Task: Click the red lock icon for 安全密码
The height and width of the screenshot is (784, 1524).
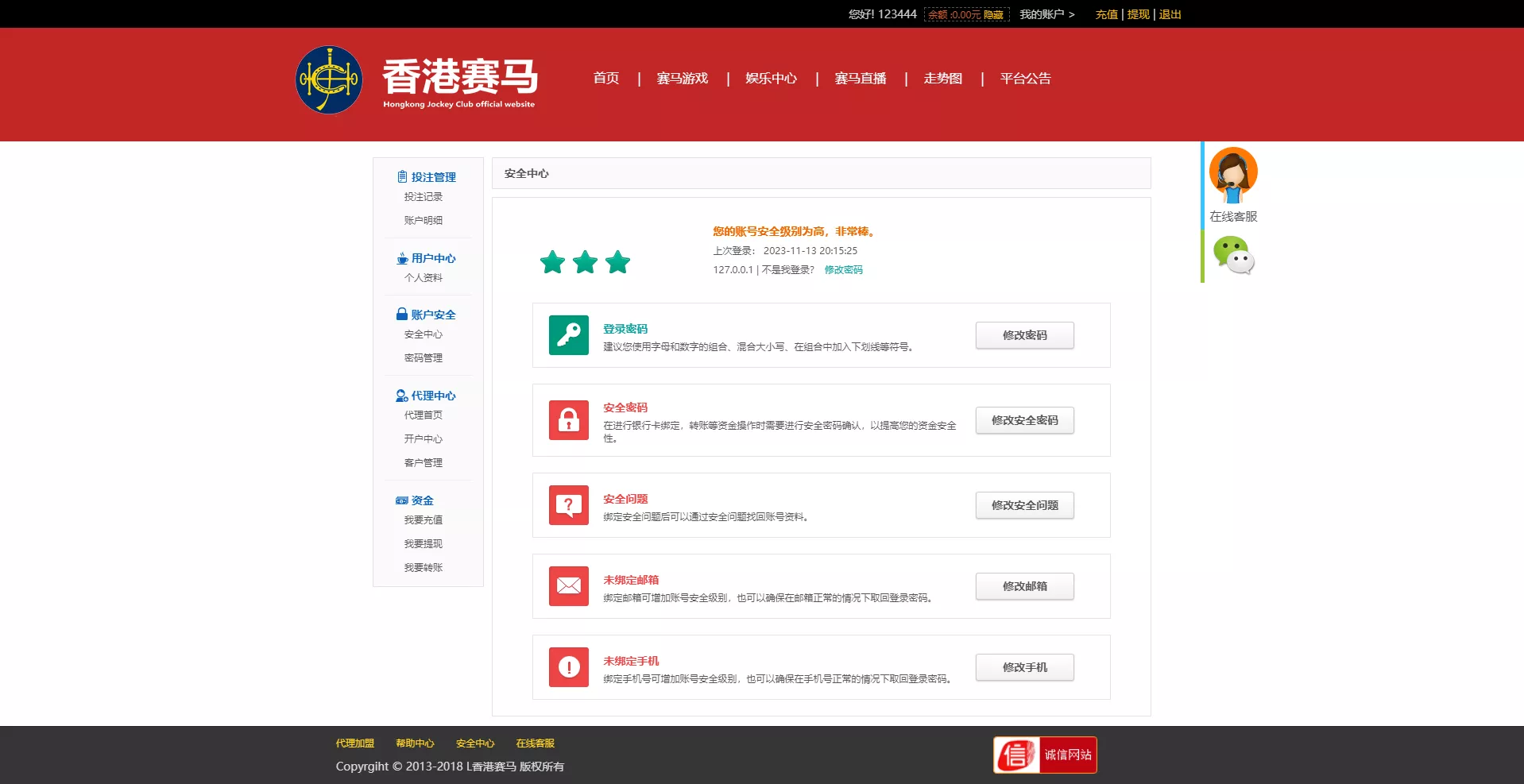Action: pos(567,420)
